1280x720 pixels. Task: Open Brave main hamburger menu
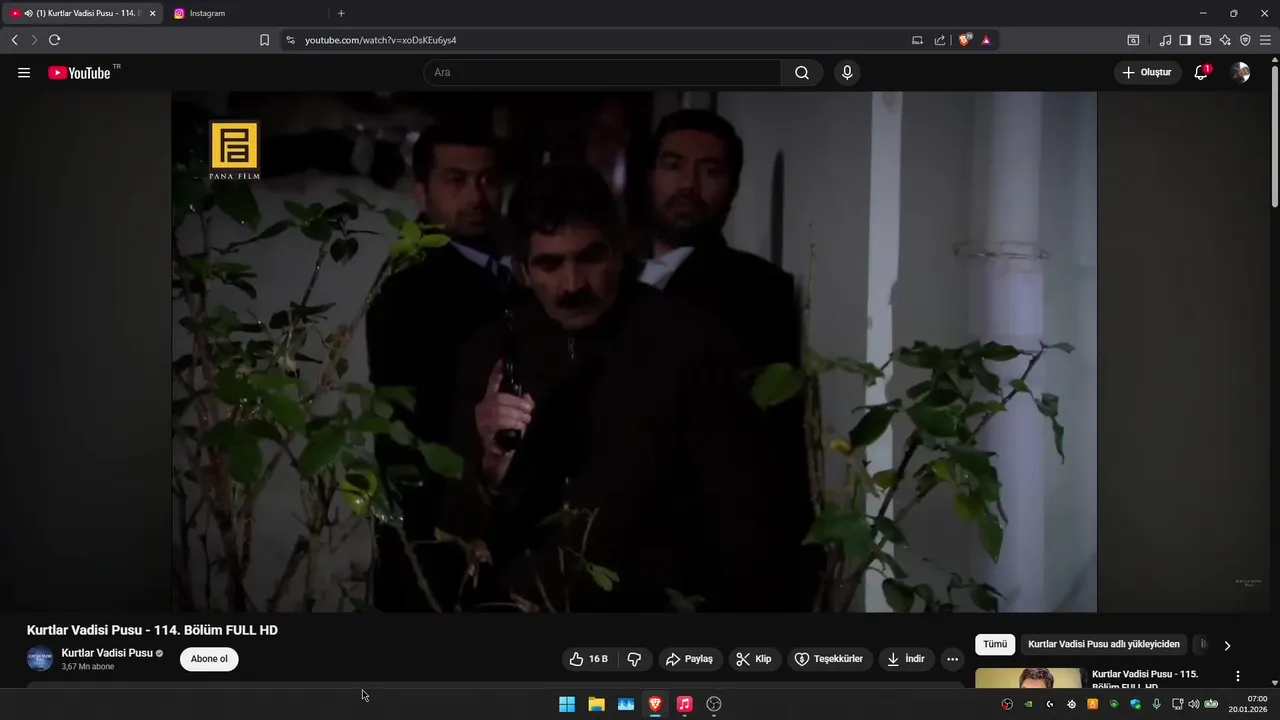[1265, 40]
